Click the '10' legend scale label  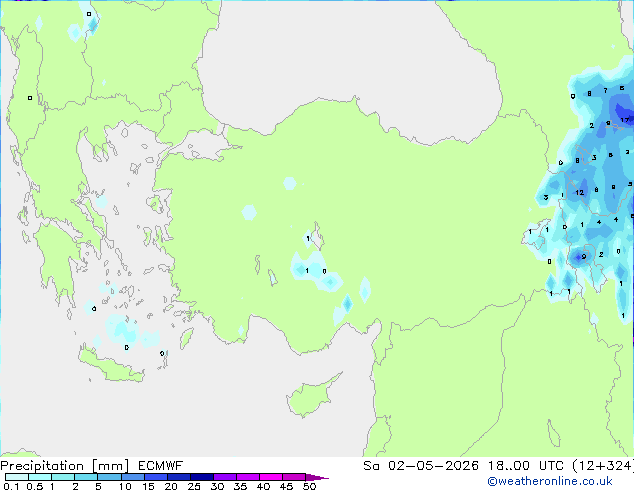125,486
